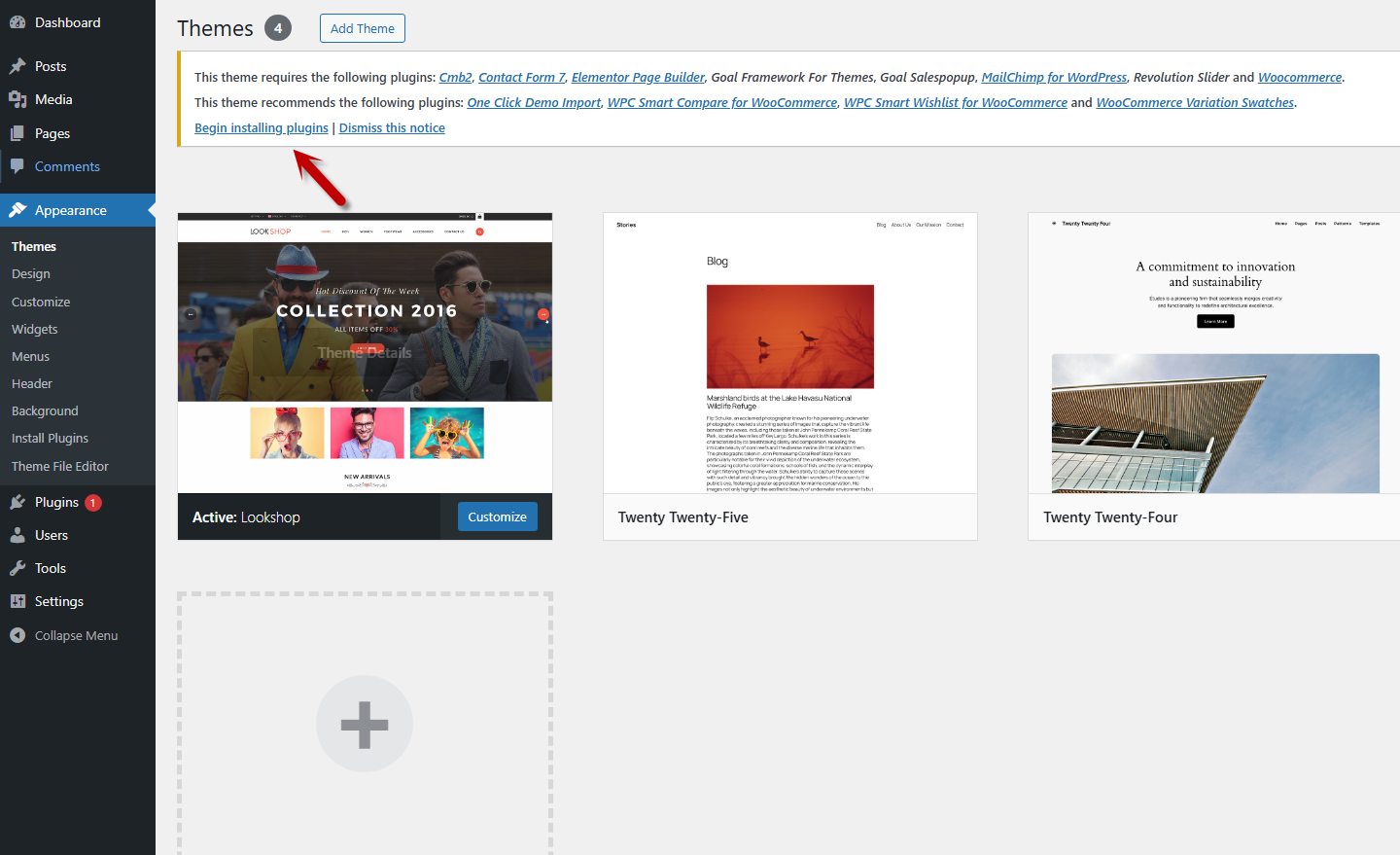Click the Tools wrench icon
1400x855 pixels.
[x=17, y=568]
